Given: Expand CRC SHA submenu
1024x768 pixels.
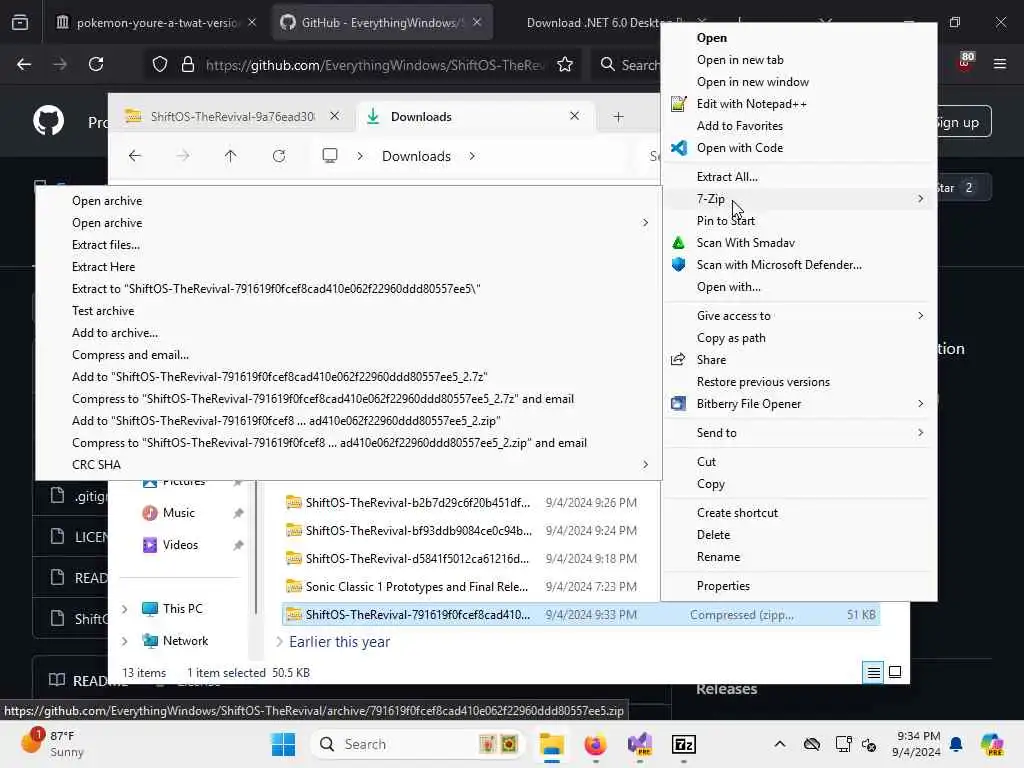Looking at the screenshot, I should tap(349, 464).
